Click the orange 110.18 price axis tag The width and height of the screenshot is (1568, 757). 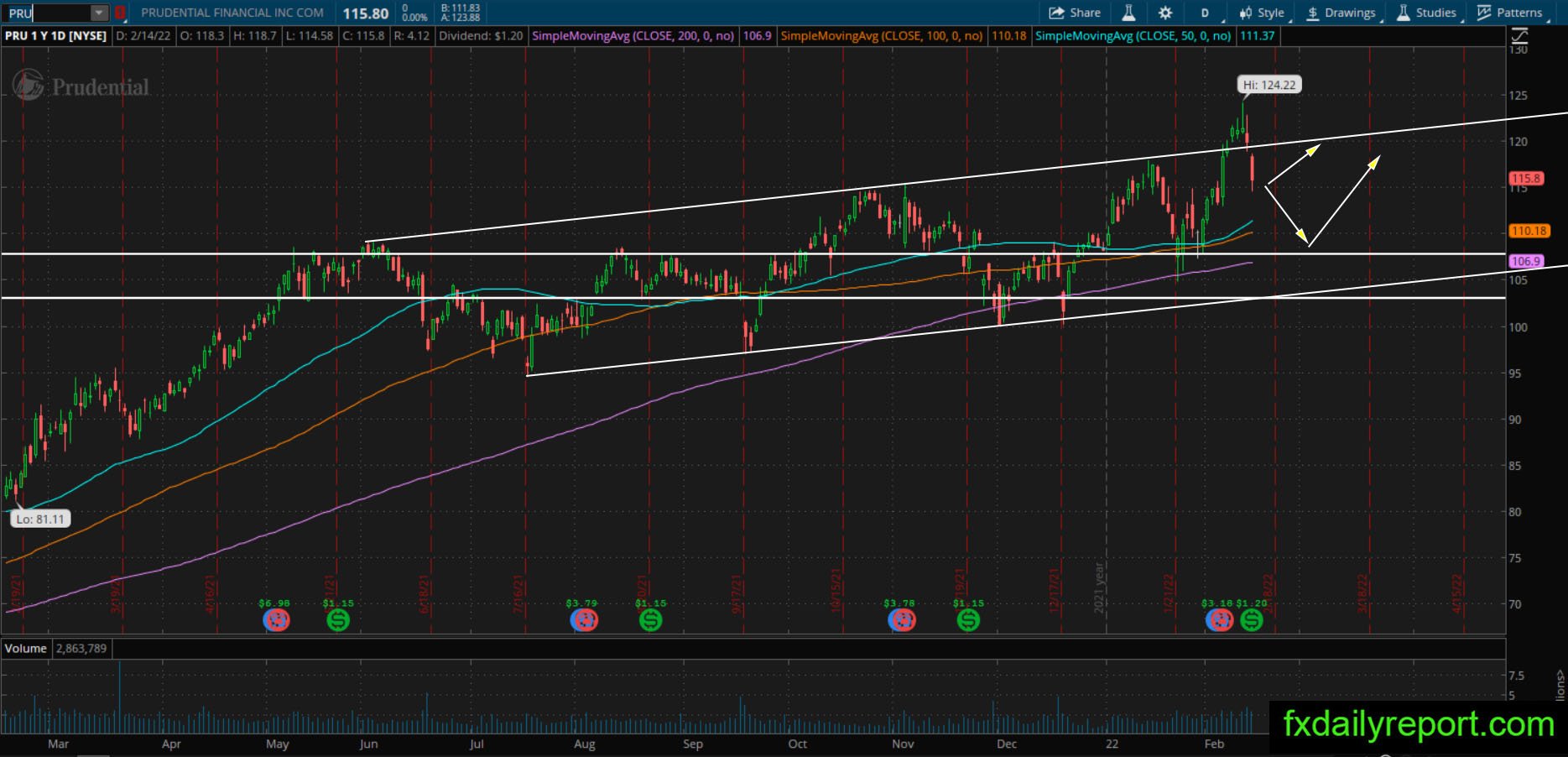click(1529, 231)
